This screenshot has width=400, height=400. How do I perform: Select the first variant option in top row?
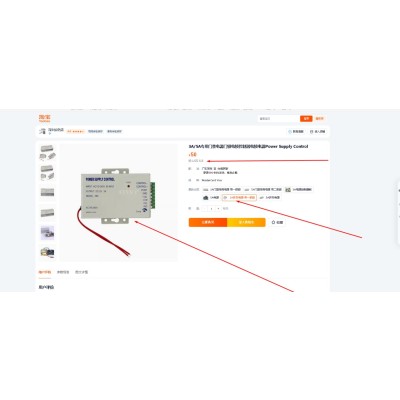(222, 190)
